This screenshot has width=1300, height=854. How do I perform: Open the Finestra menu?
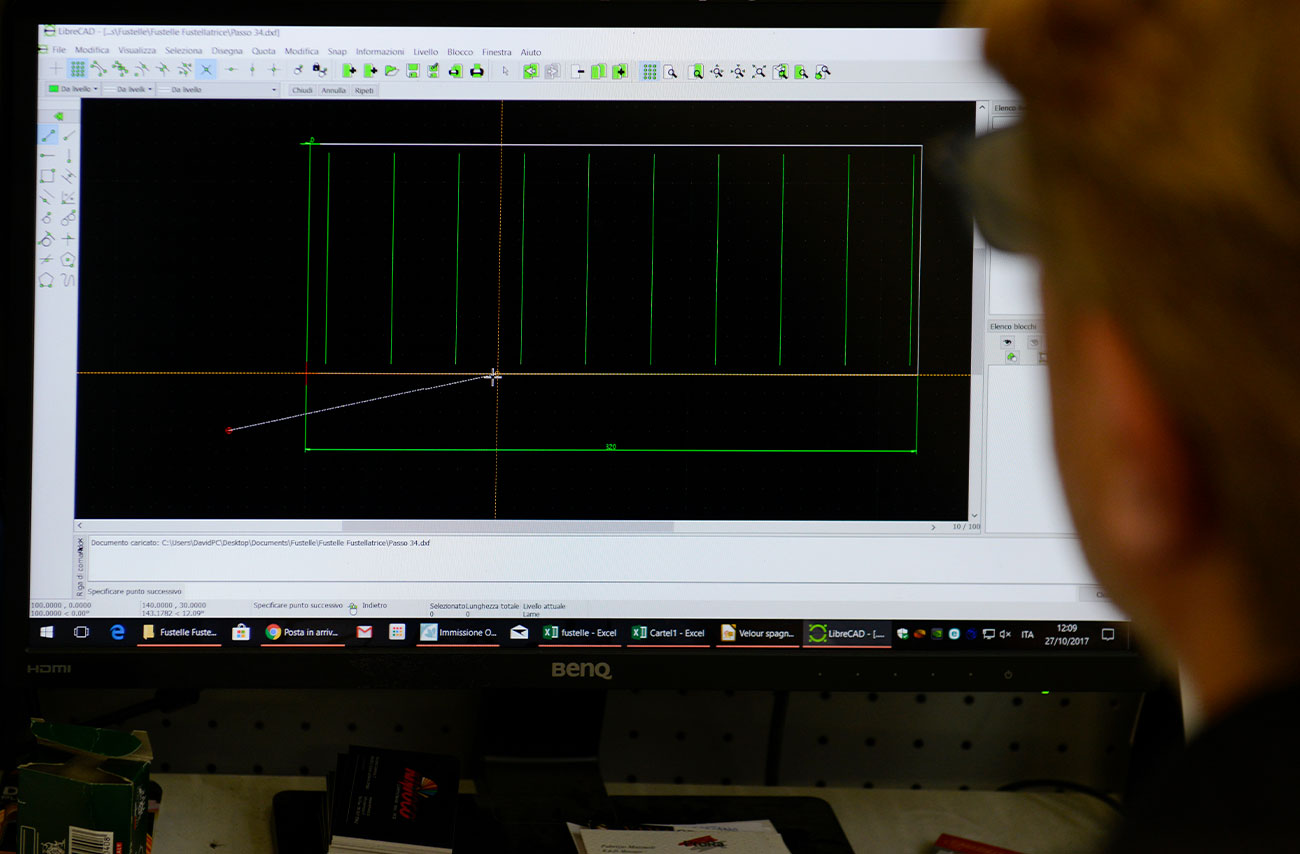pyautogui.click(x=496, y=52)
